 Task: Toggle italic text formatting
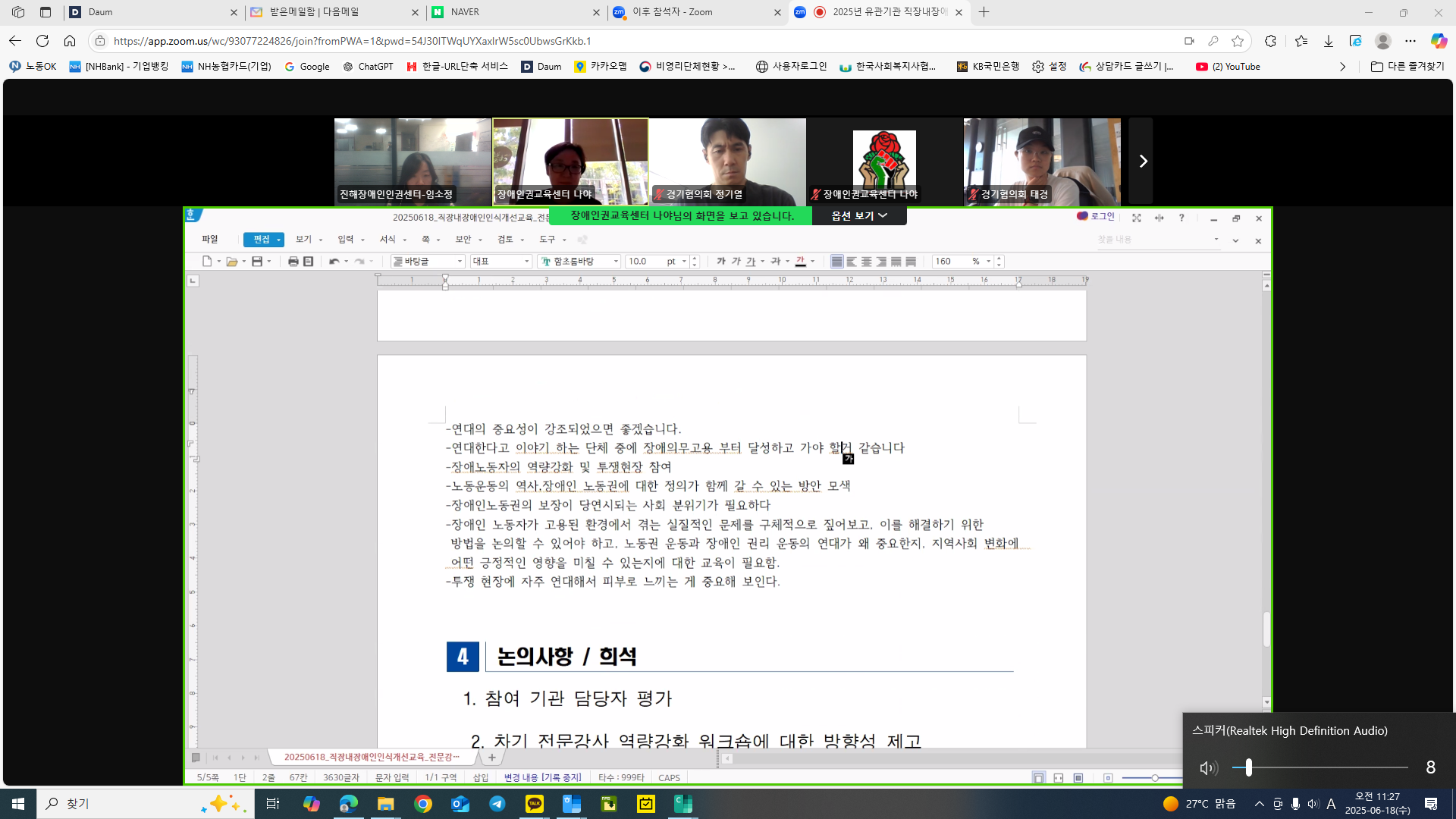pyautogui.click(x=736, y=262)
